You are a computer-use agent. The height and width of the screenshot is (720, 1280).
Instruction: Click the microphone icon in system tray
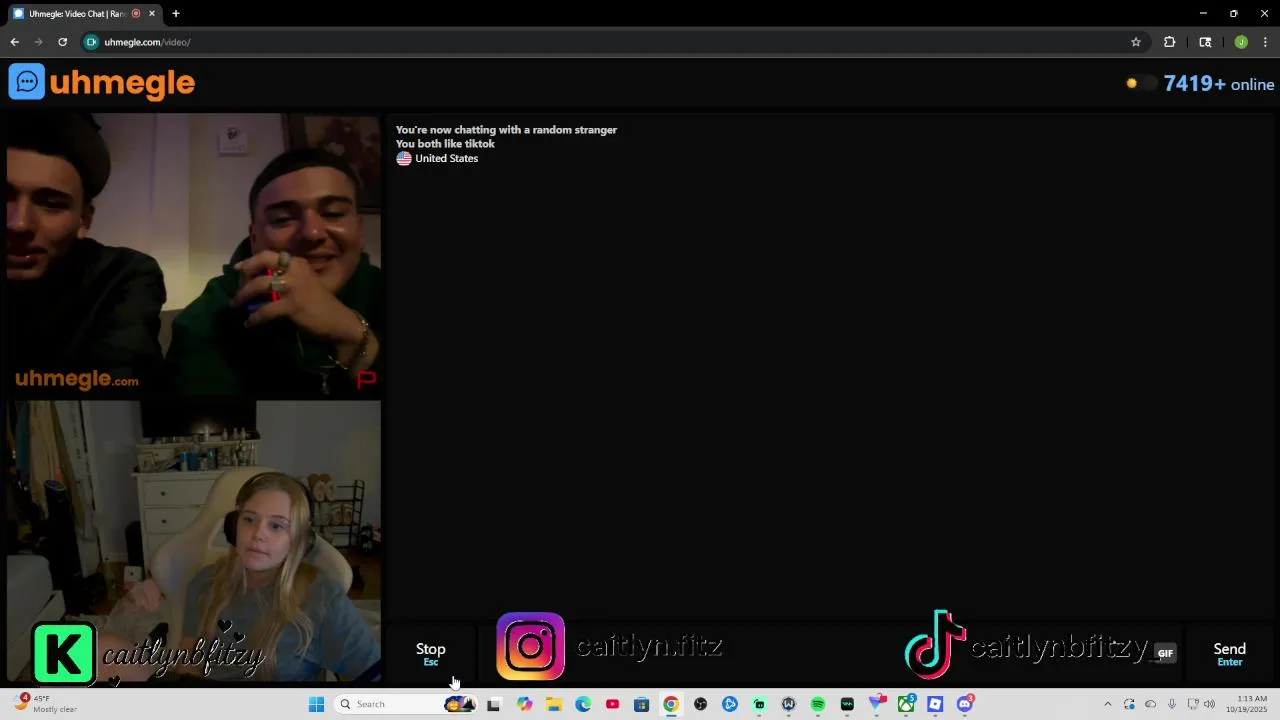pyautogui.click(x=1172, y=704)
